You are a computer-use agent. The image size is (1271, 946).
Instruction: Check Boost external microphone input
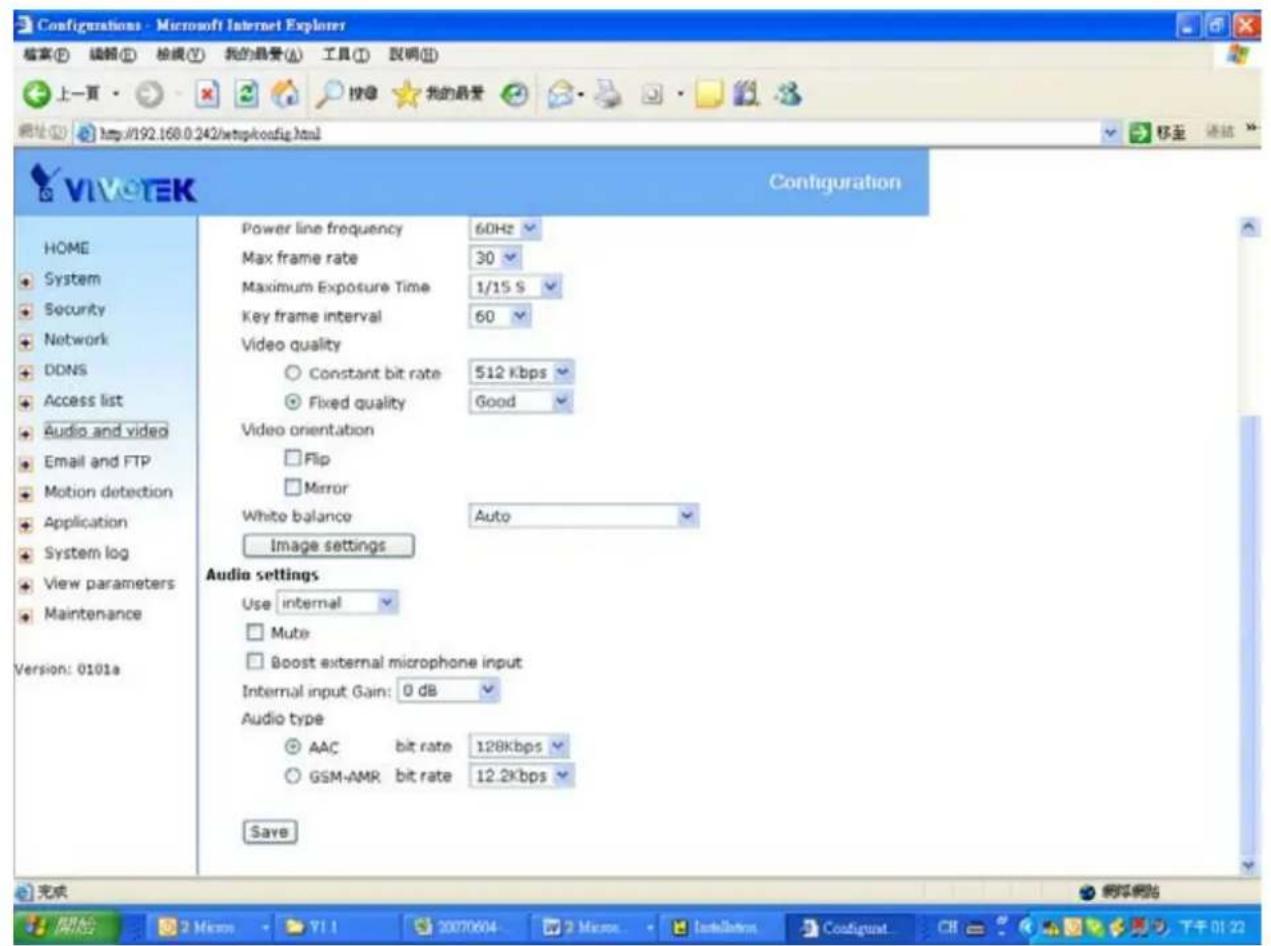click(x=254, y=662)
